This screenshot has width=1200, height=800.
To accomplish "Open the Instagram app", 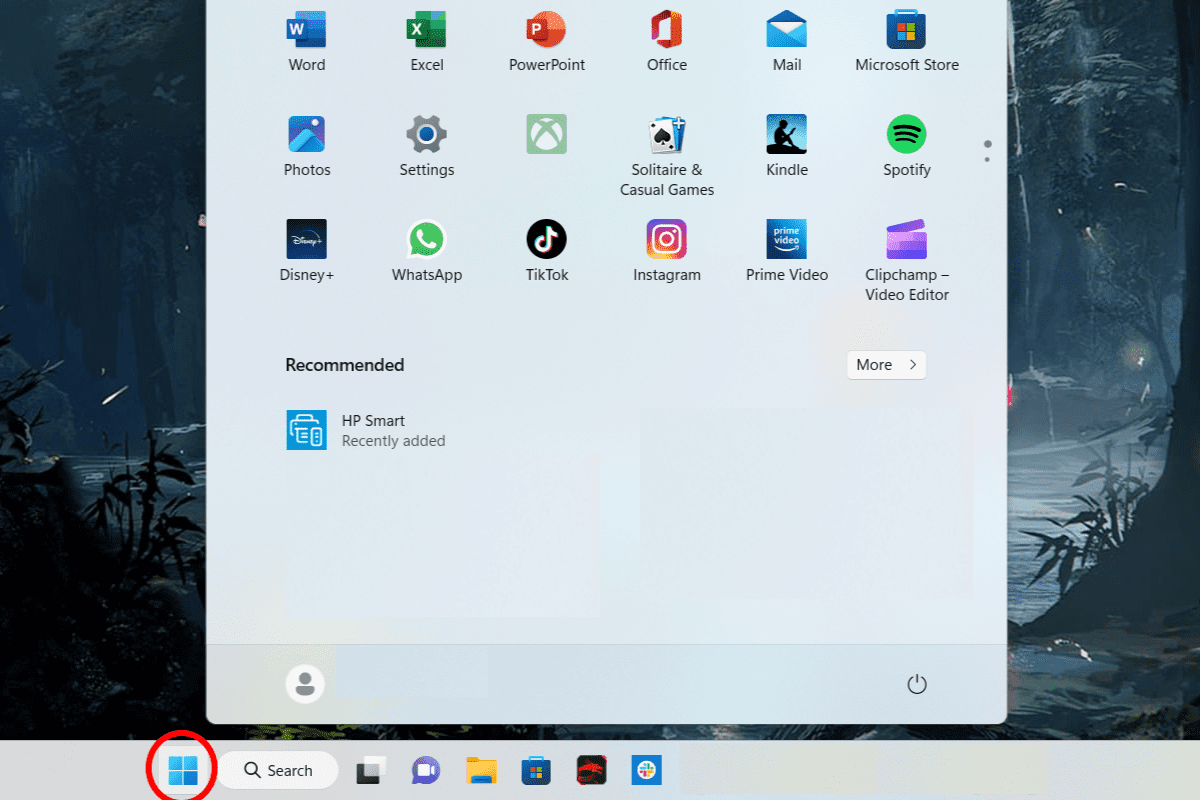I will tap(666, 251).
